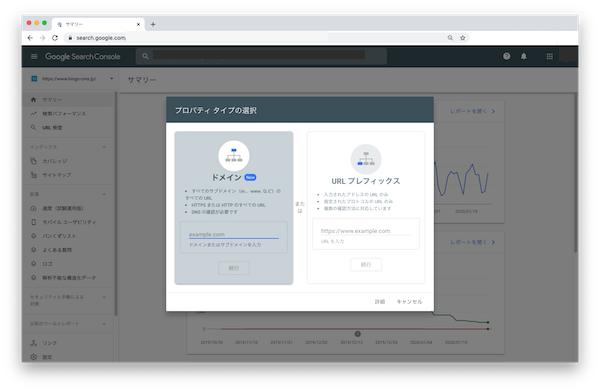Reload the page with refresh icon
The height and width of the screenshot is (391, 600).
55,38
